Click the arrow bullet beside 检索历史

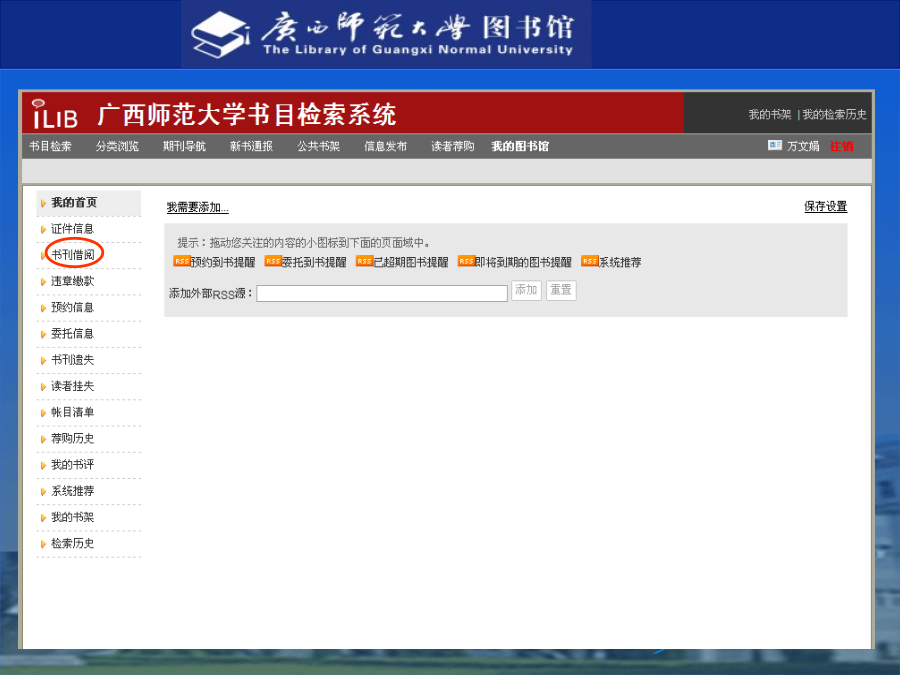click(x=43, y=544)
